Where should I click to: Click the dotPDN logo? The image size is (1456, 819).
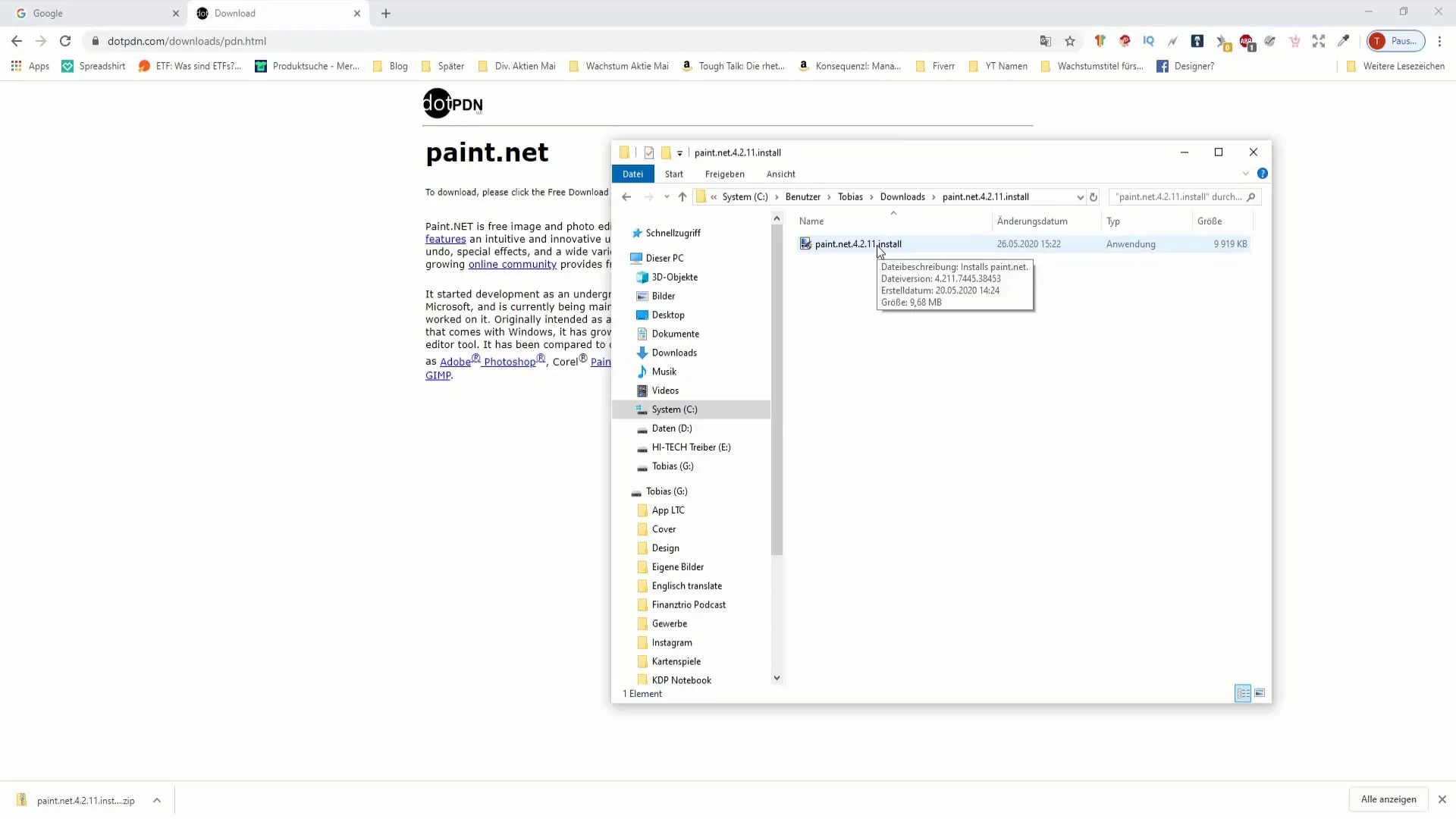pos(453,103)
